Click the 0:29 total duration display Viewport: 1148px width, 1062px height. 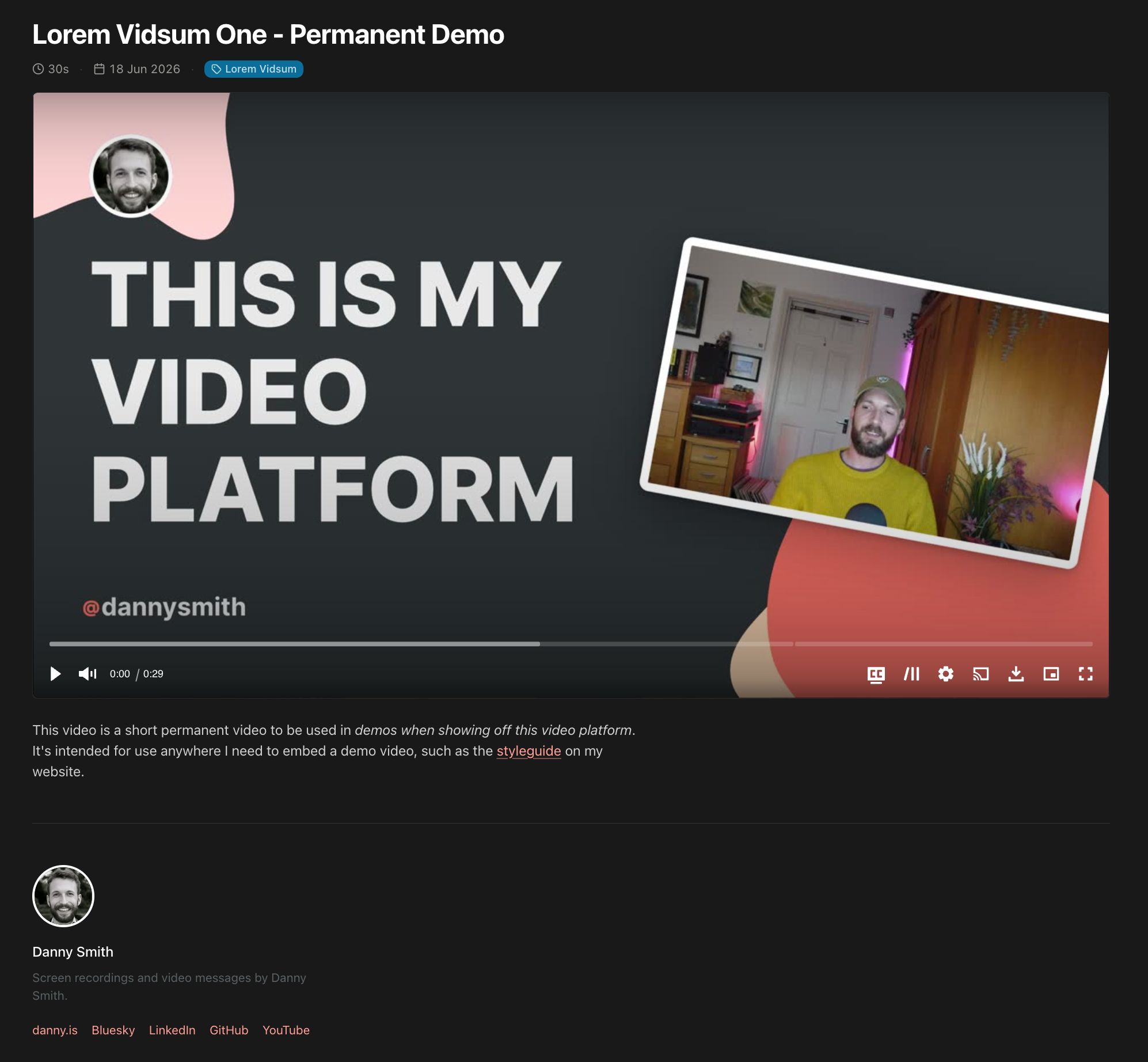click(x=153, y=674)
